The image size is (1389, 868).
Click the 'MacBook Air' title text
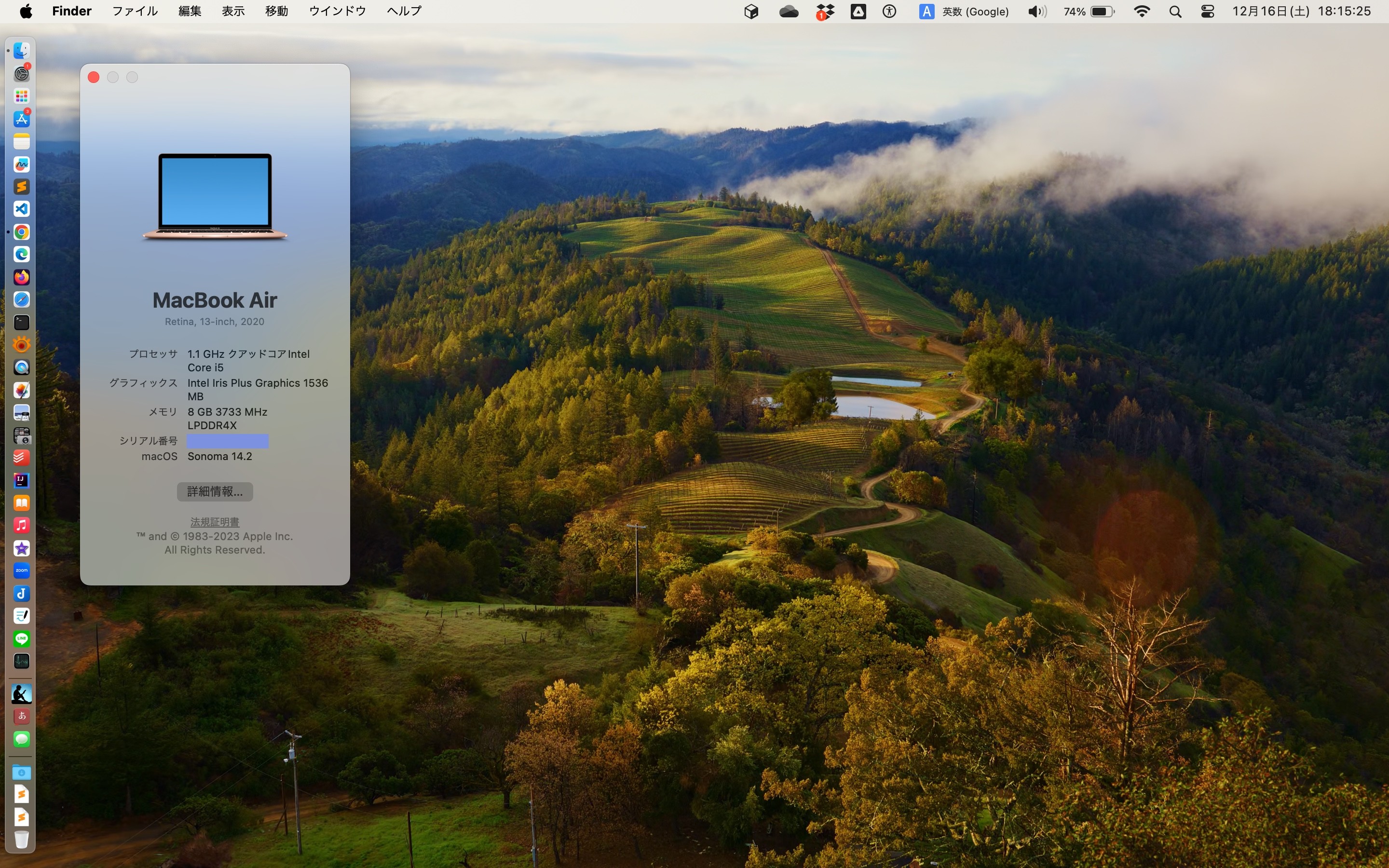215,299
